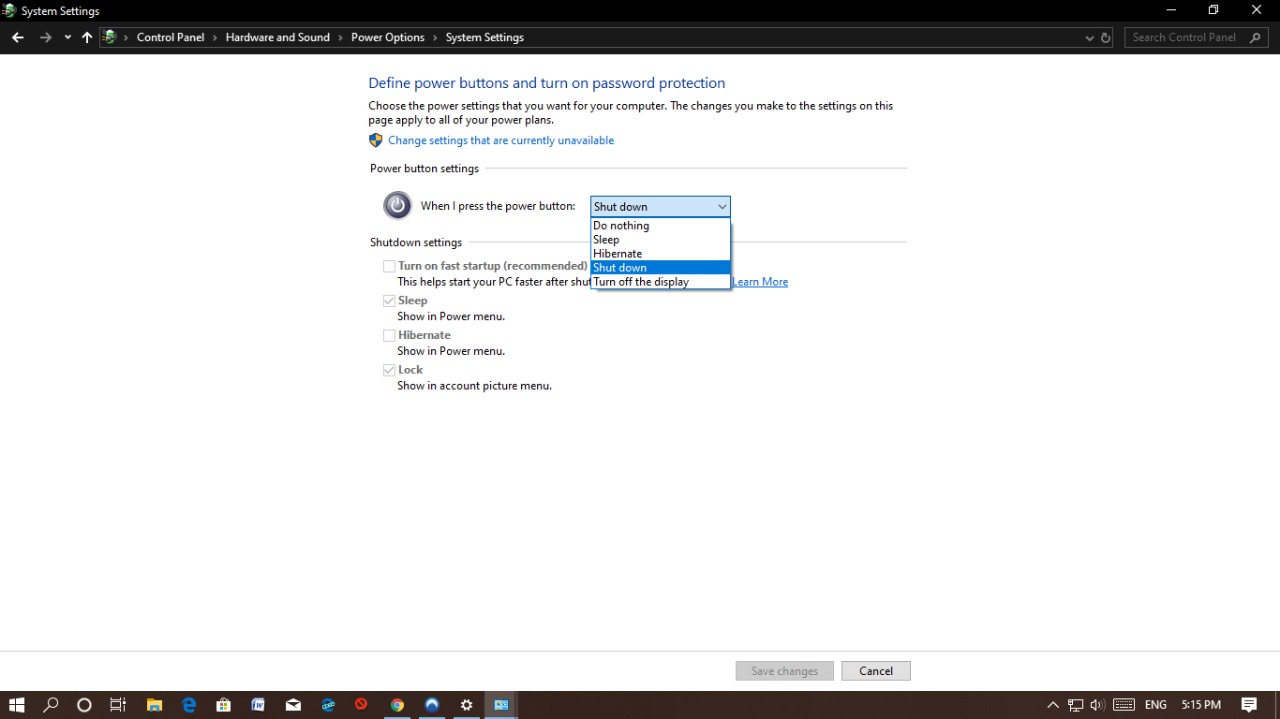Open Mail app from taskbar
Viewport: 1280px width, 719px height.
(x=293, y=705)
